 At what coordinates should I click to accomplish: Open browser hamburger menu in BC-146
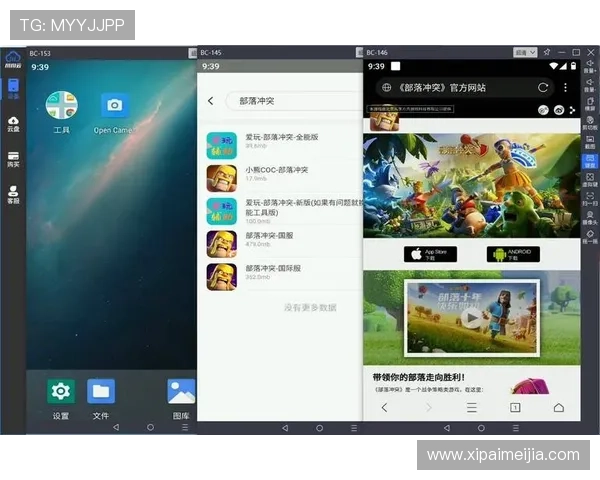472,408
